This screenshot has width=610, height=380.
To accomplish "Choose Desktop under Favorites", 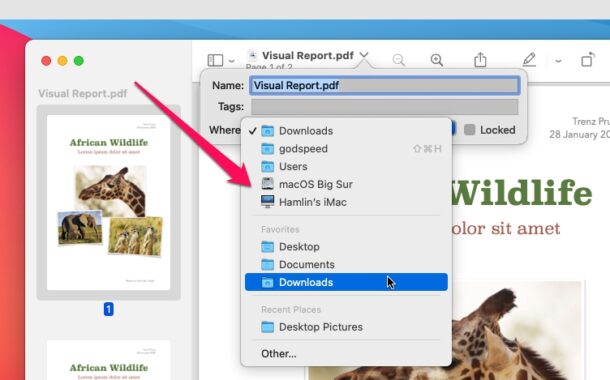I will [x=346, y=247].
